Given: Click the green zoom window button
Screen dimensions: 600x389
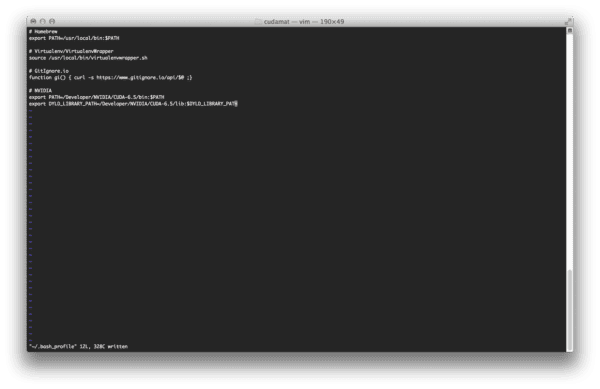Looking at the screenshot, I should pos(52,21).
